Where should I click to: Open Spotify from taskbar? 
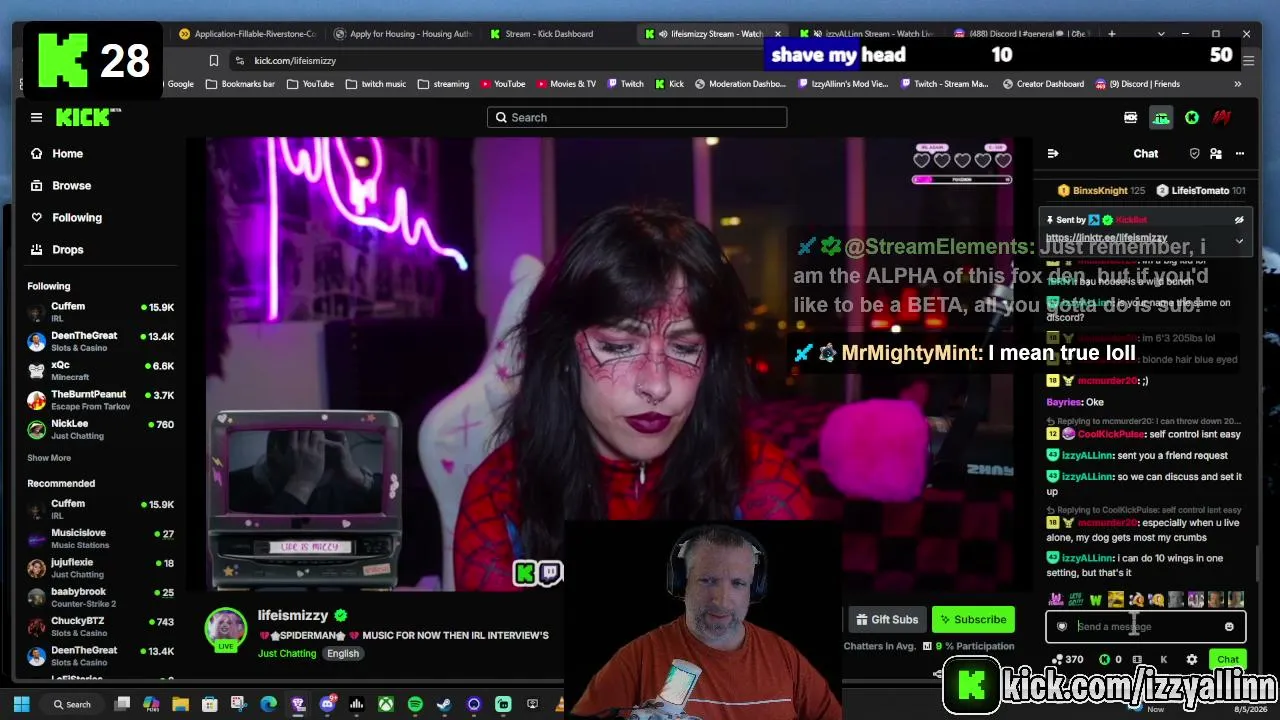415,704
